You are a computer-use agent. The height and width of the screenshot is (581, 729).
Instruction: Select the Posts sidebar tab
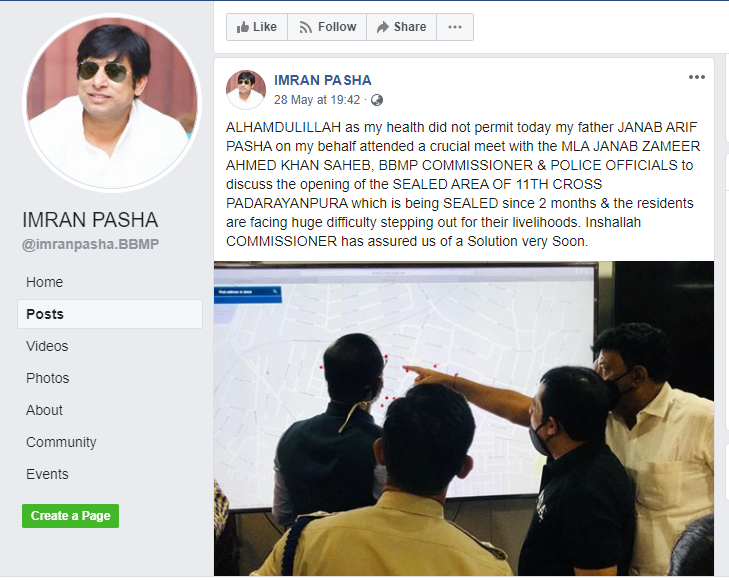click(110, 314)
